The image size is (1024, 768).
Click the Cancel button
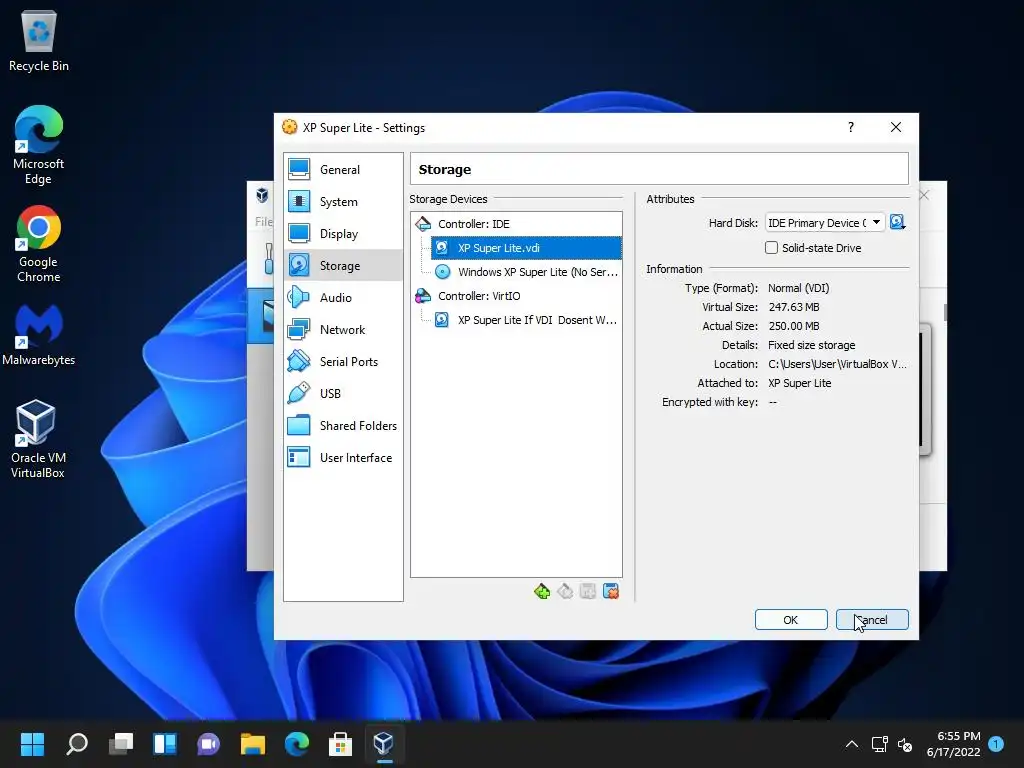[872, 620]
